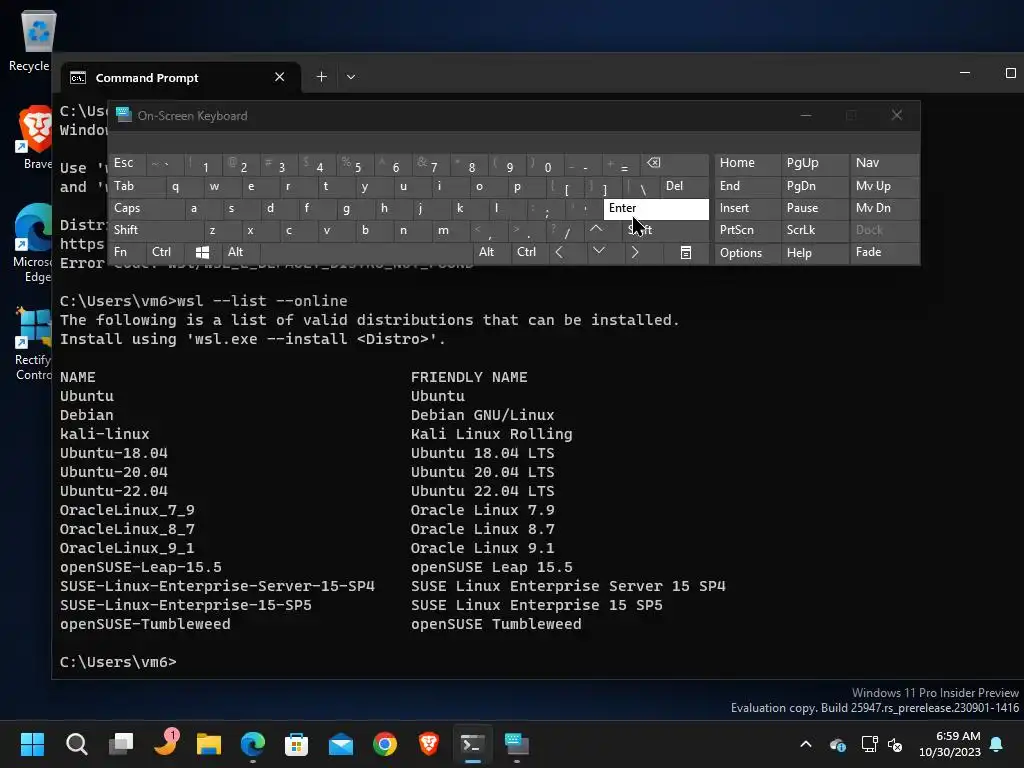Click the Windows logo key on keyboard
The image size is (1024, 768).
point(202,253)
